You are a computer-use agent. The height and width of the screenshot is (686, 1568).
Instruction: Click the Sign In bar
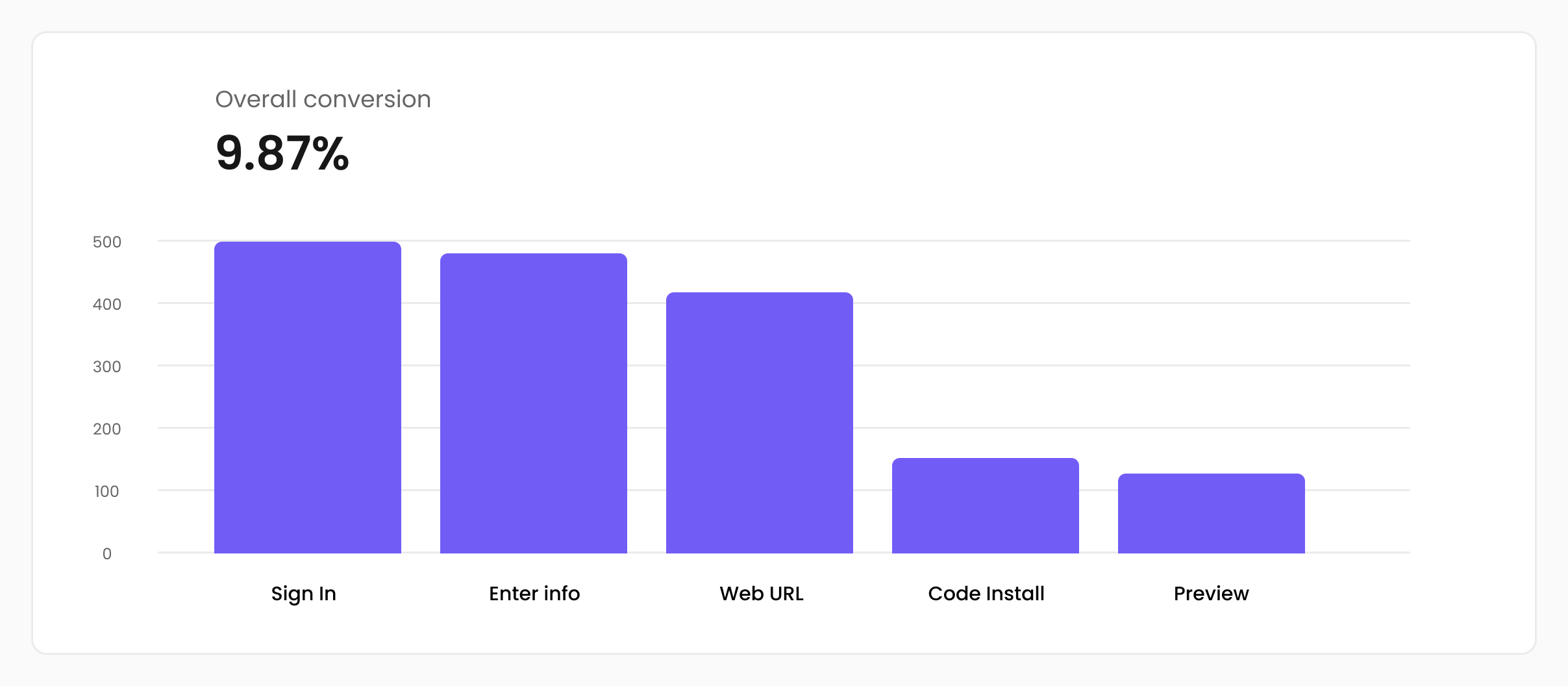[307, 398]
